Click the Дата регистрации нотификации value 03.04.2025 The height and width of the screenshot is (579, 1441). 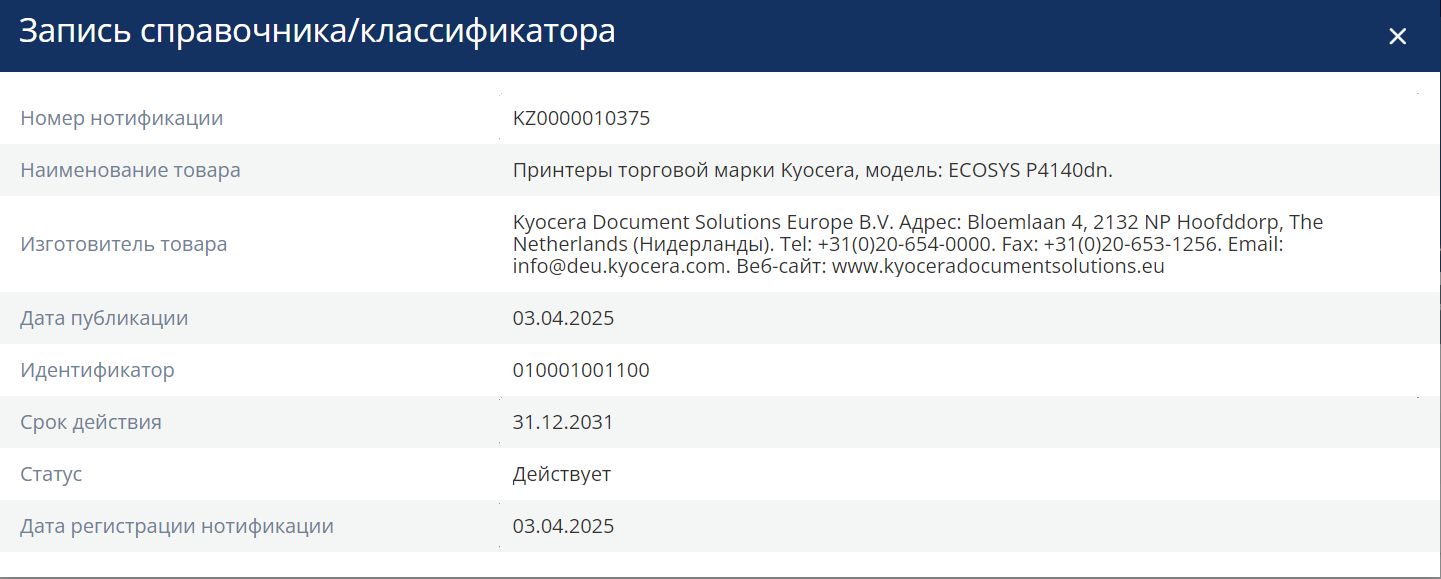(x=563, y=526)
